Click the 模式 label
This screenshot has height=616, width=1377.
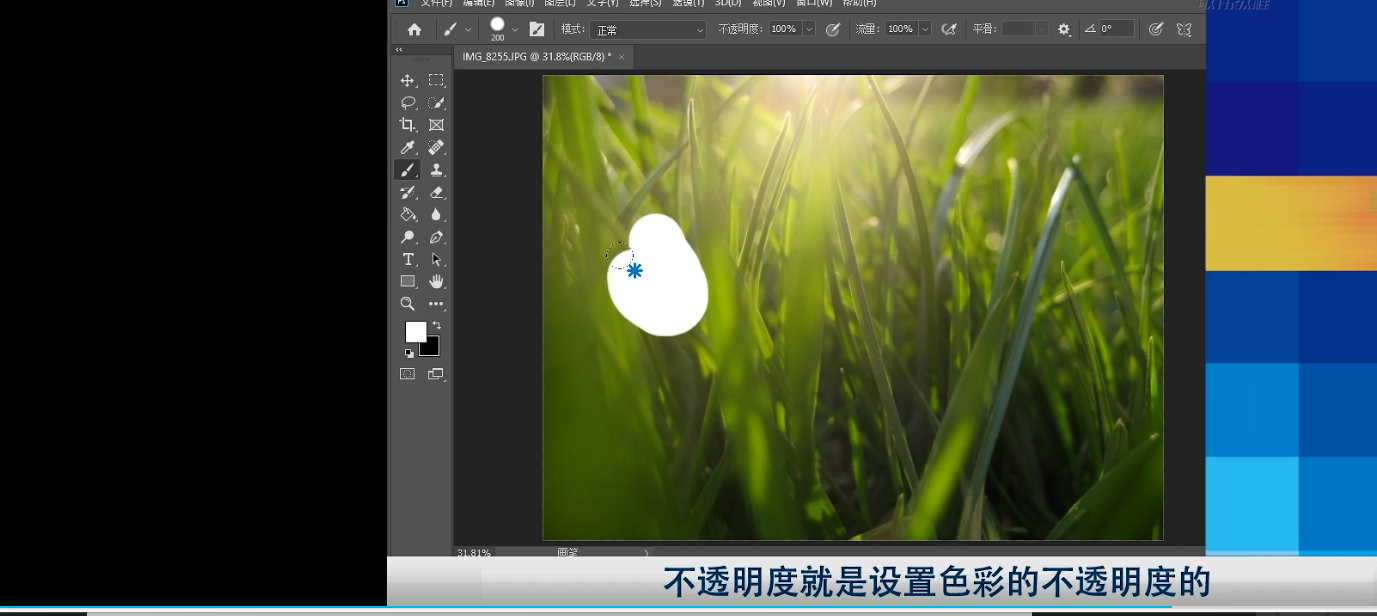click(572, 29)
